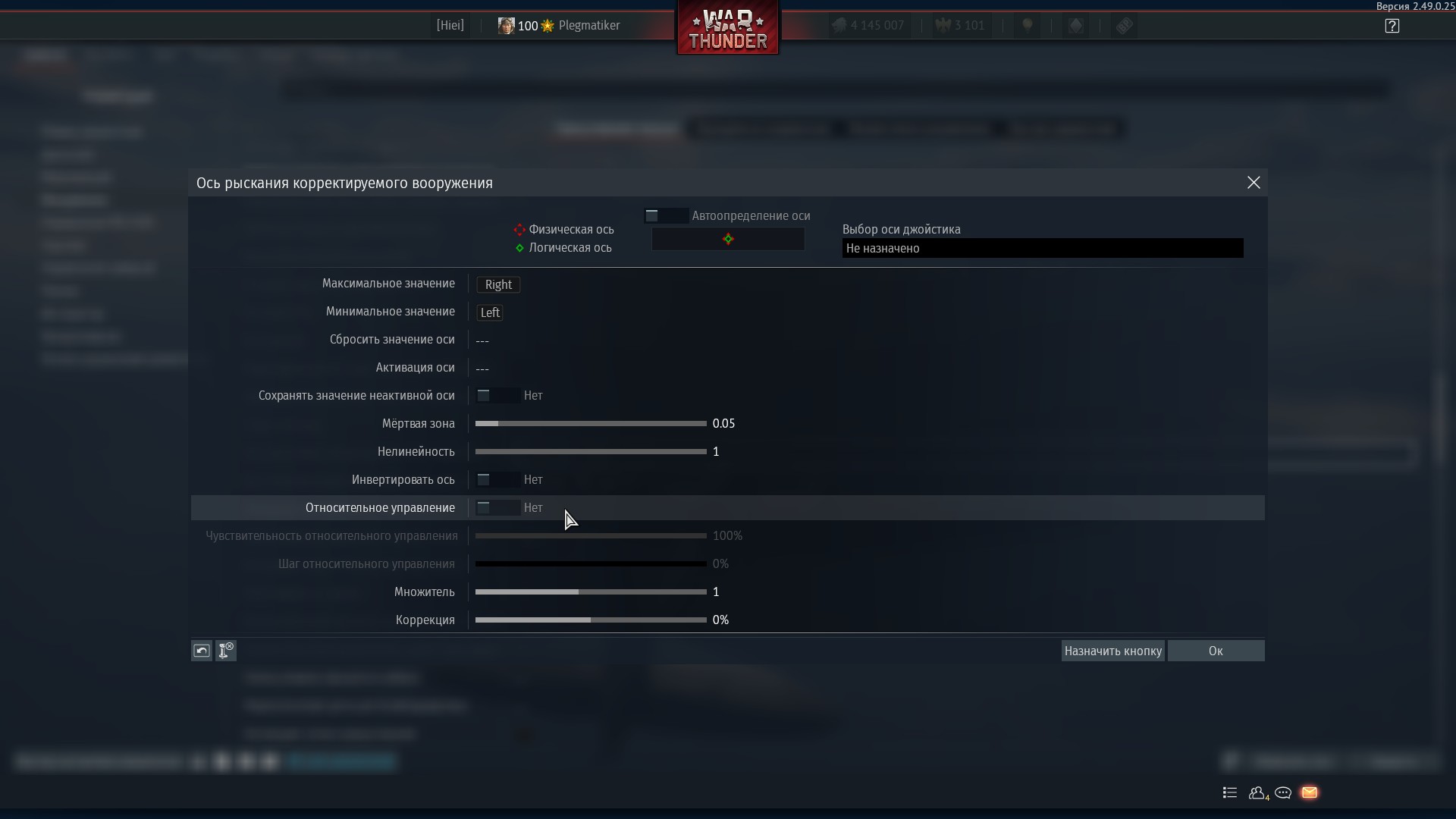The width and height of the screenshot is (1456, 819).
Task: Click the clear joystick axis binding icon
Action: [226, 651]
